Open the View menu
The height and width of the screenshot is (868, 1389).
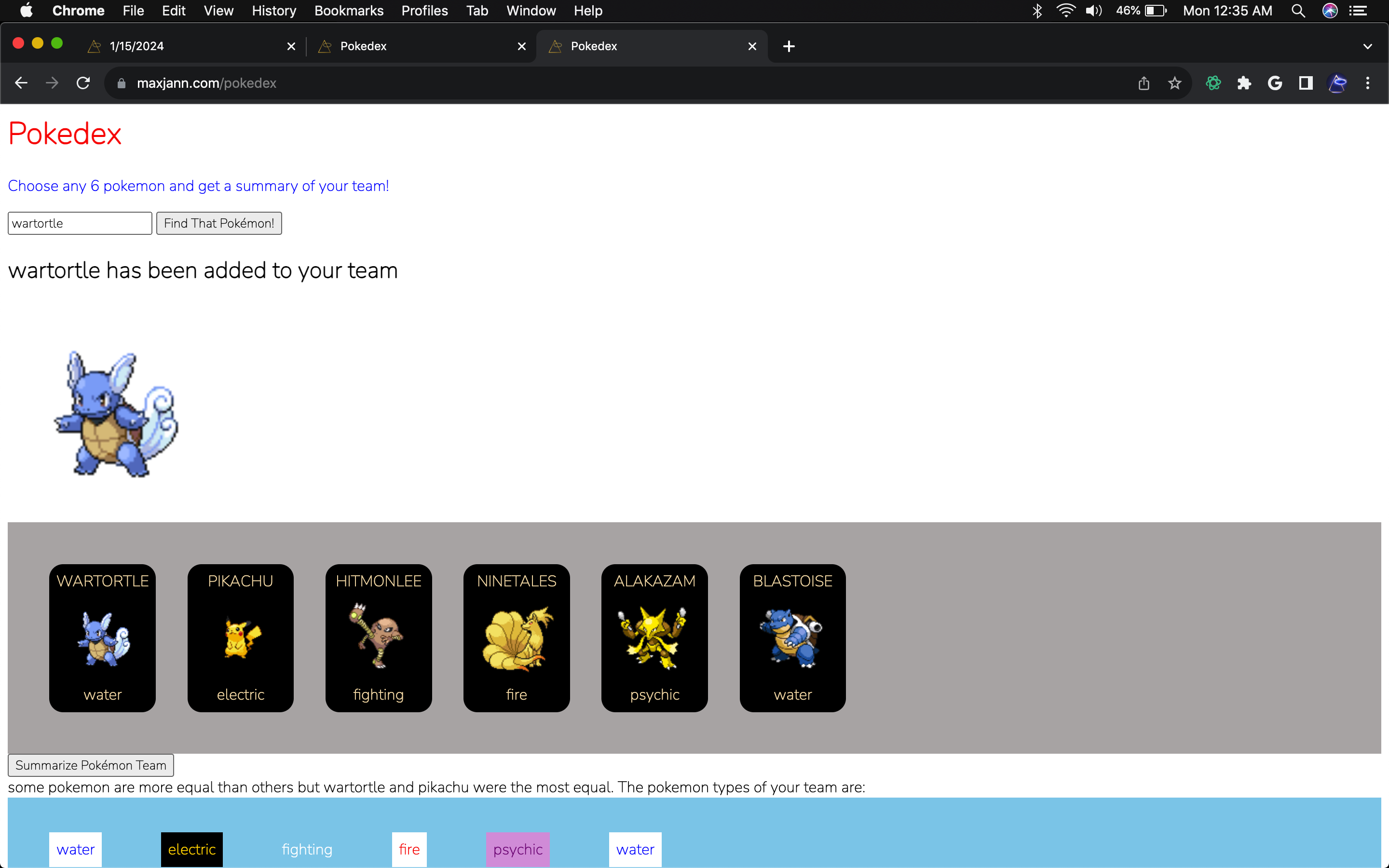[218, 11]
